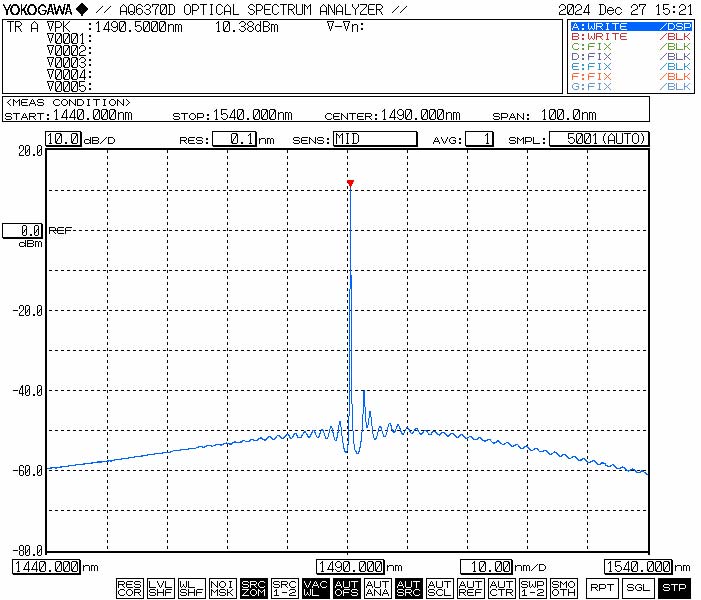Click the AUT OFS status icon

pyautogui.click(x=346, y=588)
